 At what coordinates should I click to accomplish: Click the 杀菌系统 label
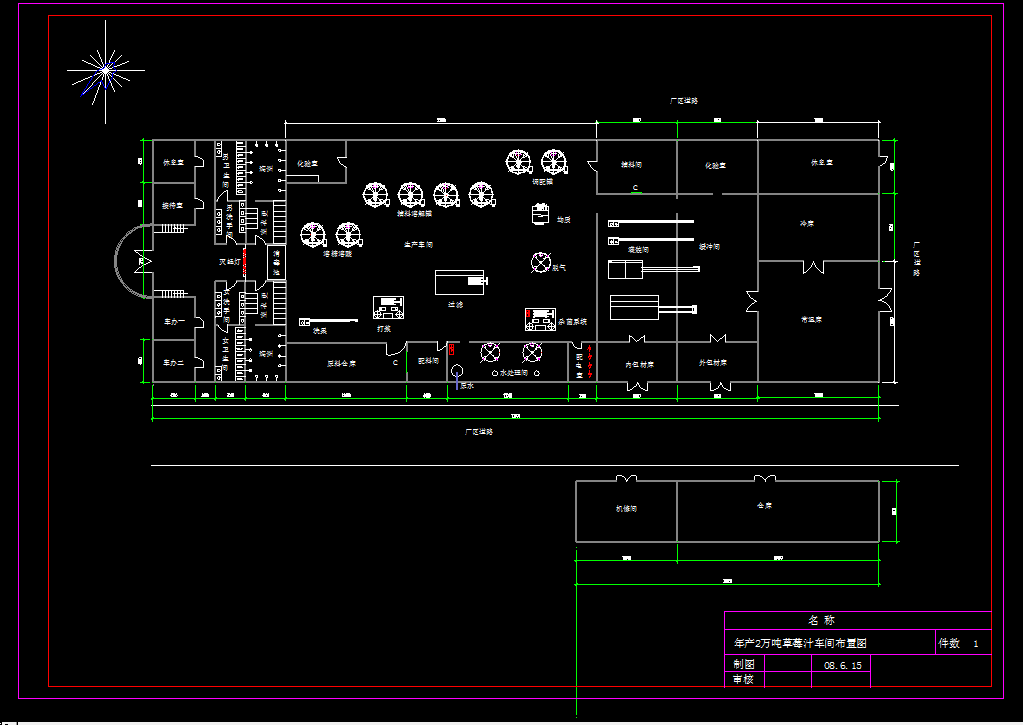(x=572, y=322)
